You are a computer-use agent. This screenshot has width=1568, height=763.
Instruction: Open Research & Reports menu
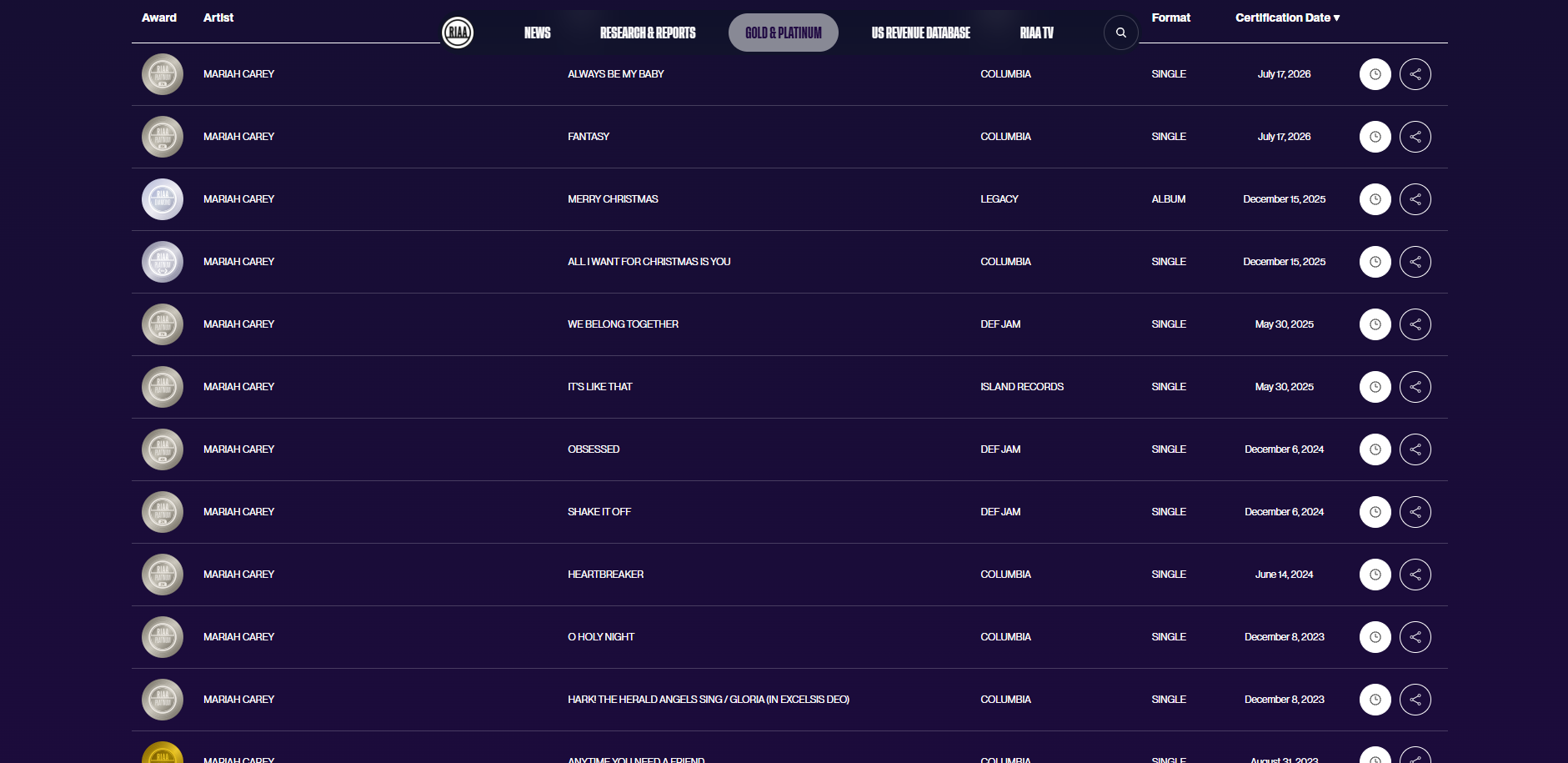(648, 33)
